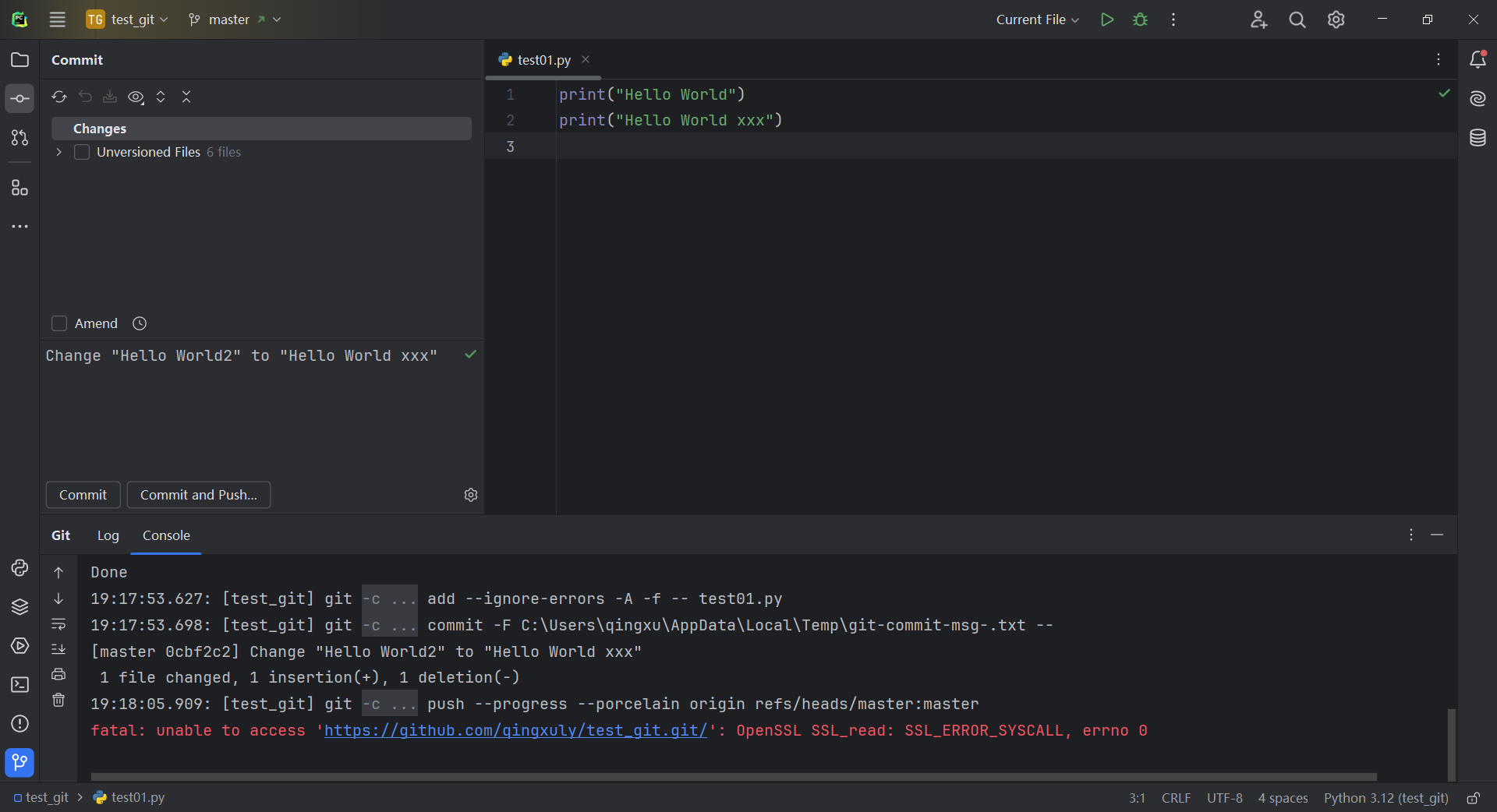Image resolution: width=1497 pixels, height=812 pixels.
Task: Open the main hamburger menu
Action: [x=57, y=19]
